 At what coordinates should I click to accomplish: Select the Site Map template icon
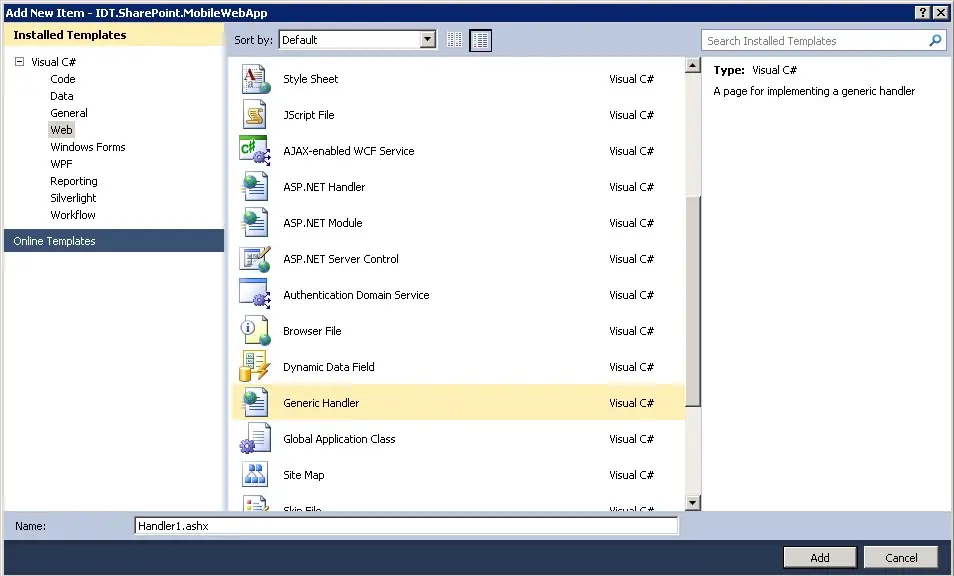point(254,475)
